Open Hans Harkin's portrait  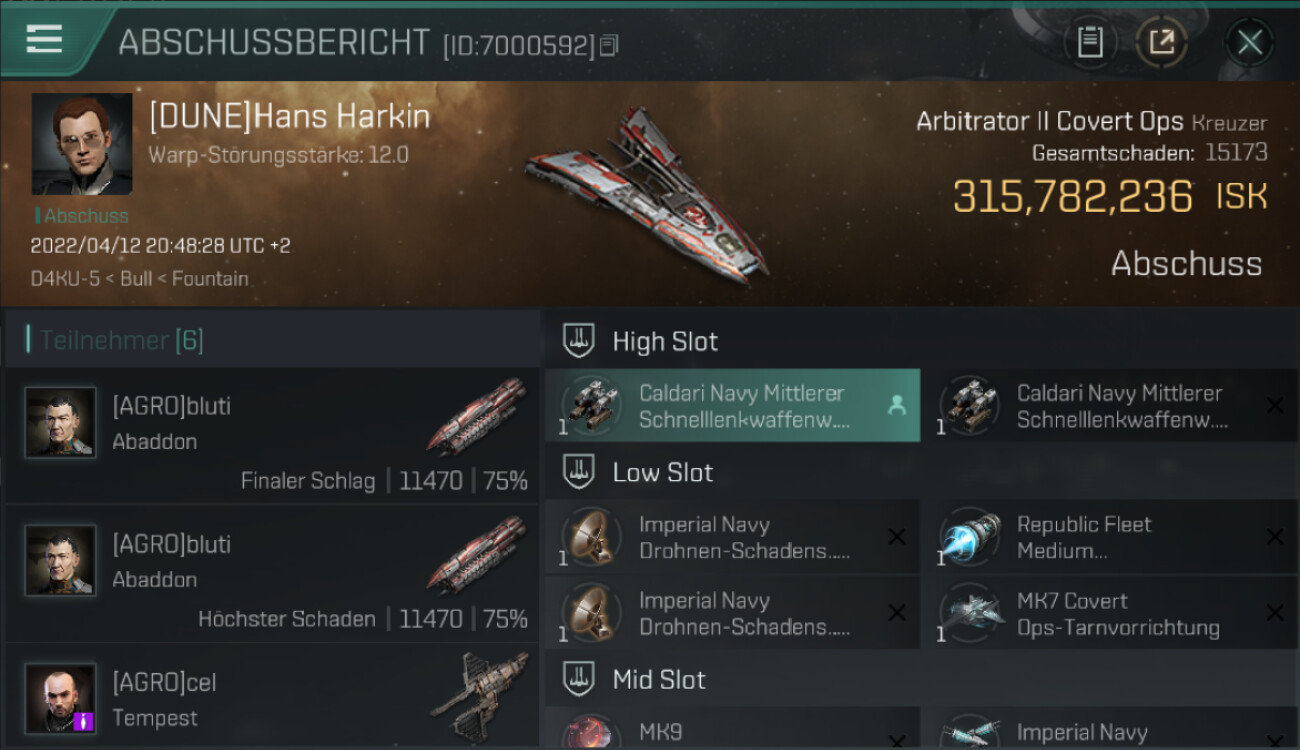[82, 144]
